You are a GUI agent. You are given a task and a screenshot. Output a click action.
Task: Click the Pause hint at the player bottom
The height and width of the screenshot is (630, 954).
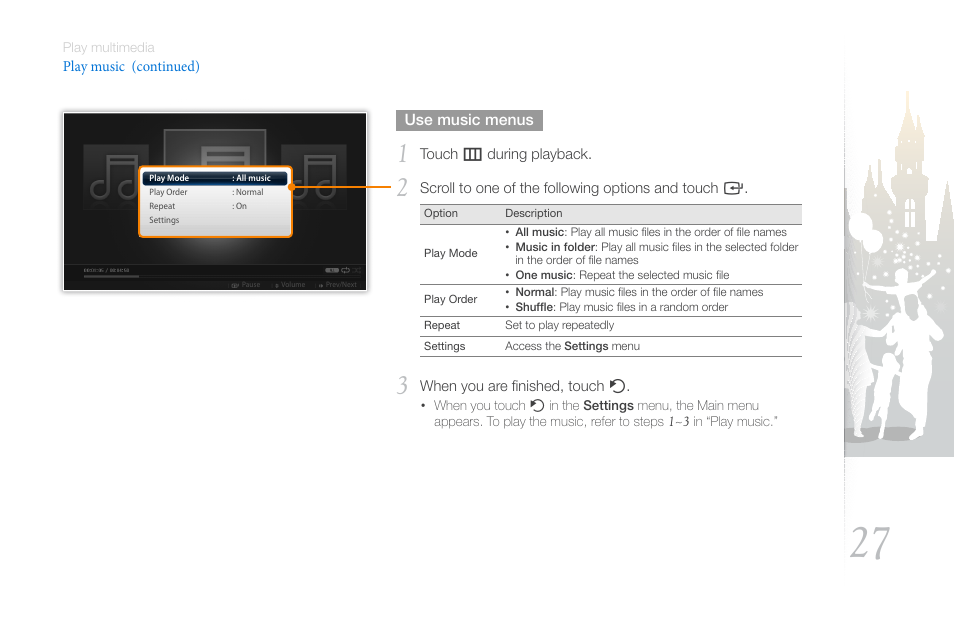coord(246,284)
